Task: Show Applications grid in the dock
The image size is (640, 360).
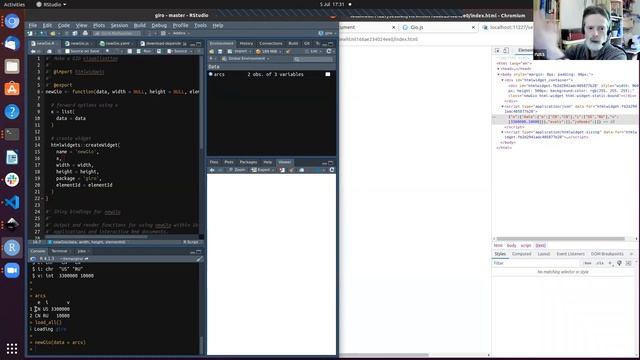Action: 12,348
